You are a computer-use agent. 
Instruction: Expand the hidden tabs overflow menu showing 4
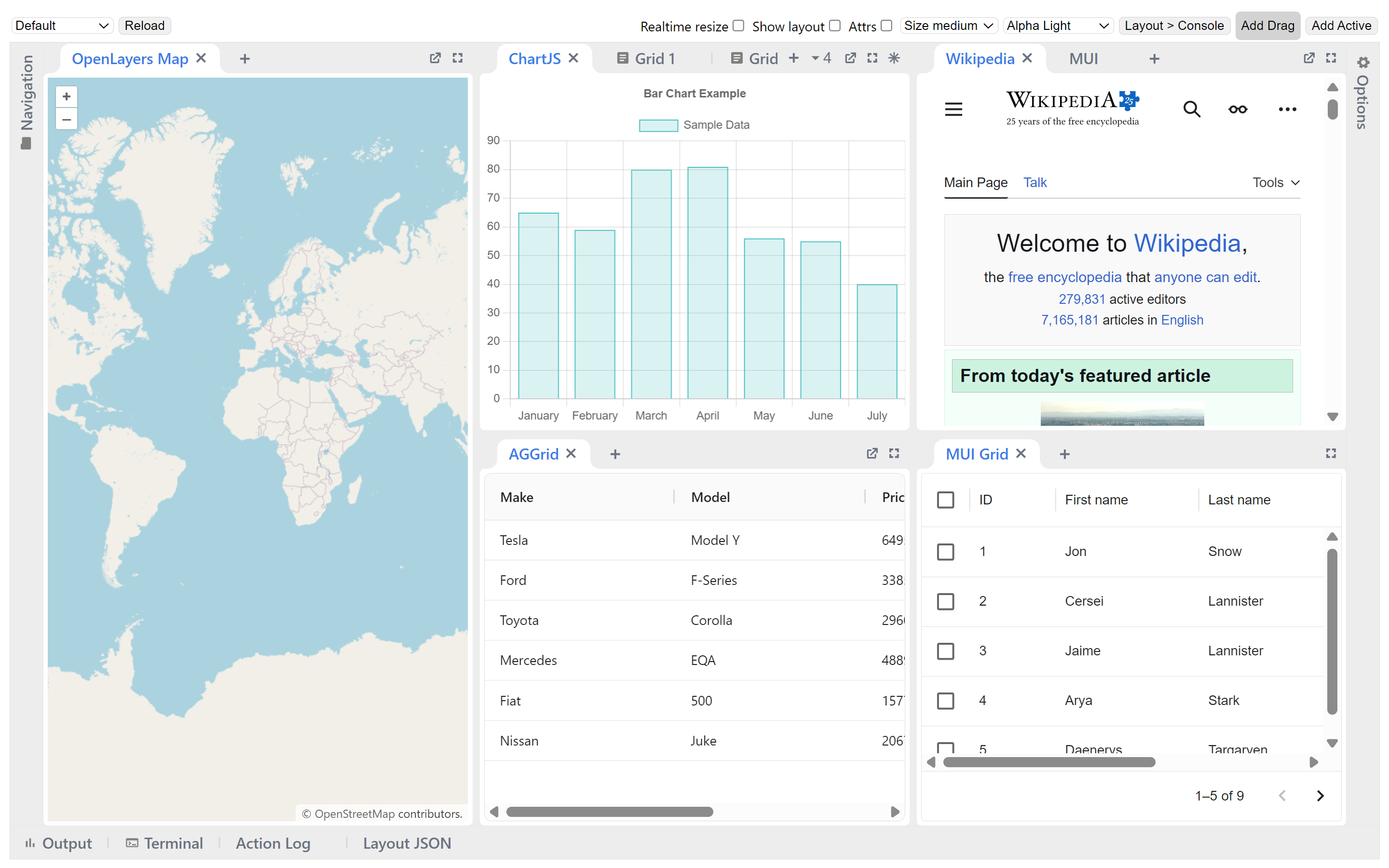[x=821, y=58]
